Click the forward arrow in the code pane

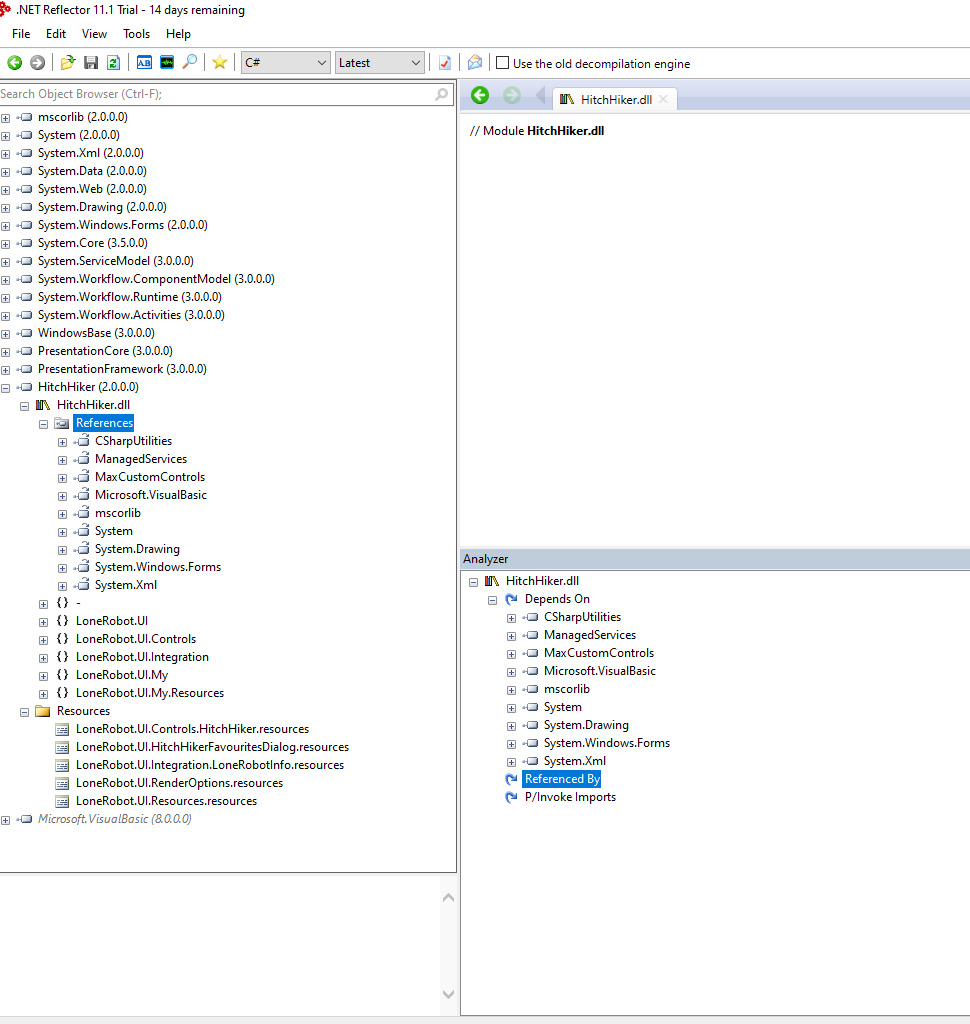tap(512, 96)
